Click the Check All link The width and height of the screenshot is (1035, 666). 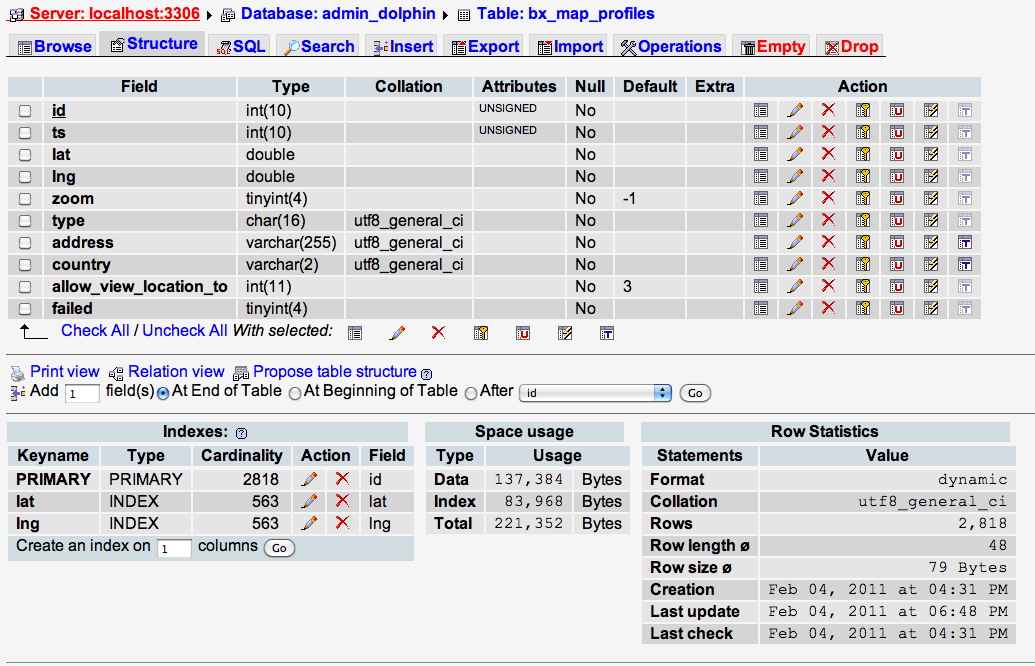tap(95, 331)
